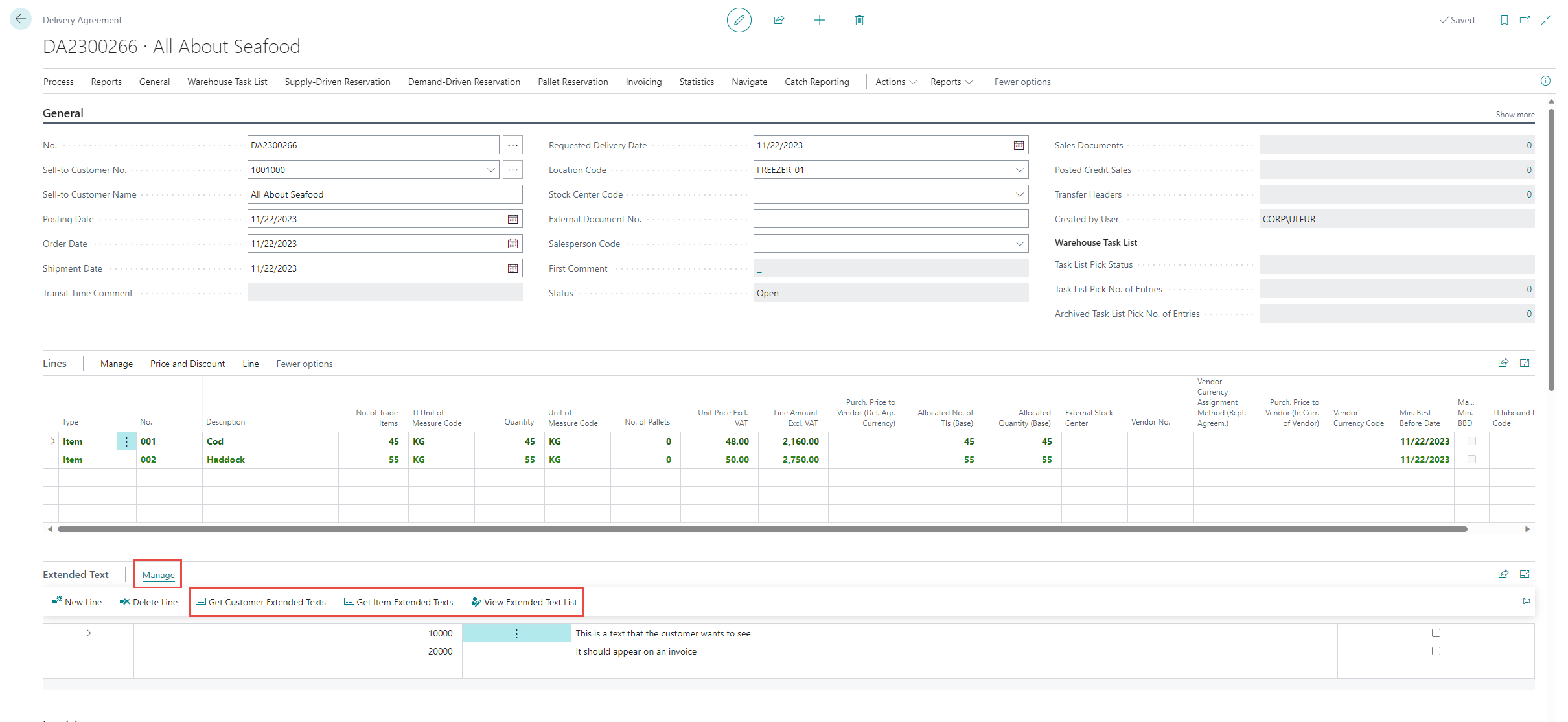Open Posting Date calendar picker

[513, 219]
